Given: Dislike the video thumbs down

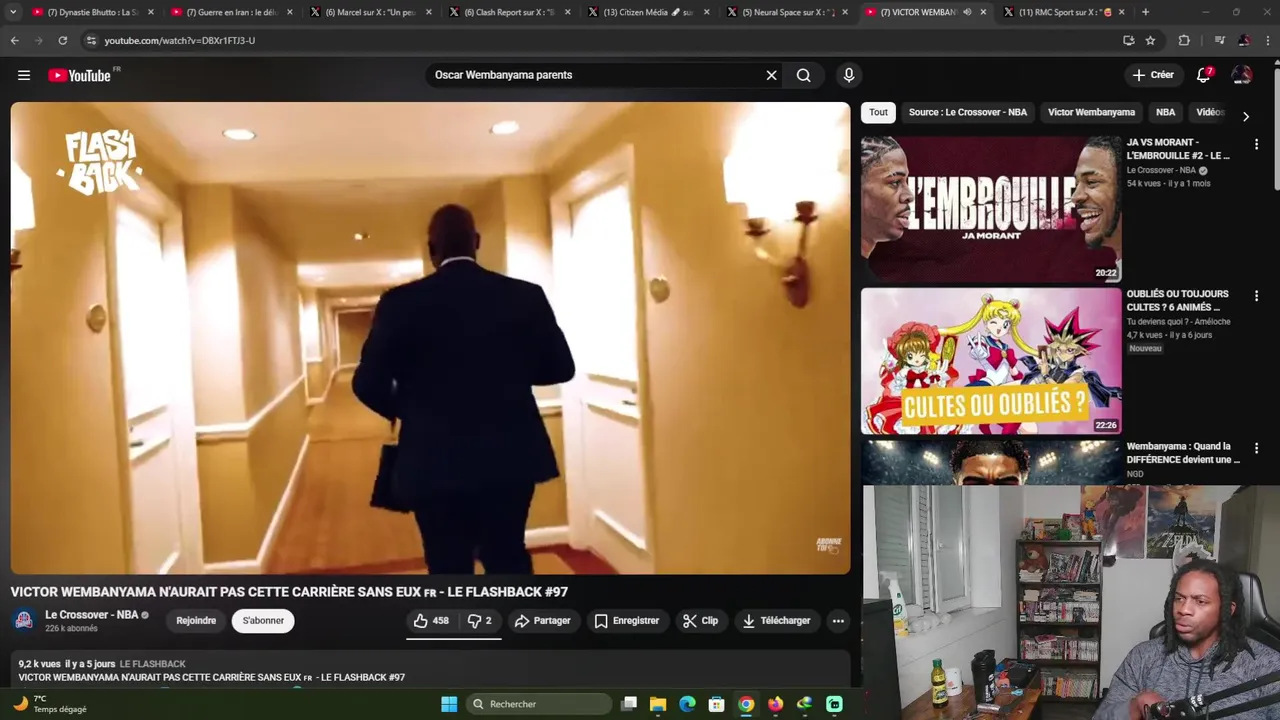Looking at the screenshot, I should click(x=480, y=621).
